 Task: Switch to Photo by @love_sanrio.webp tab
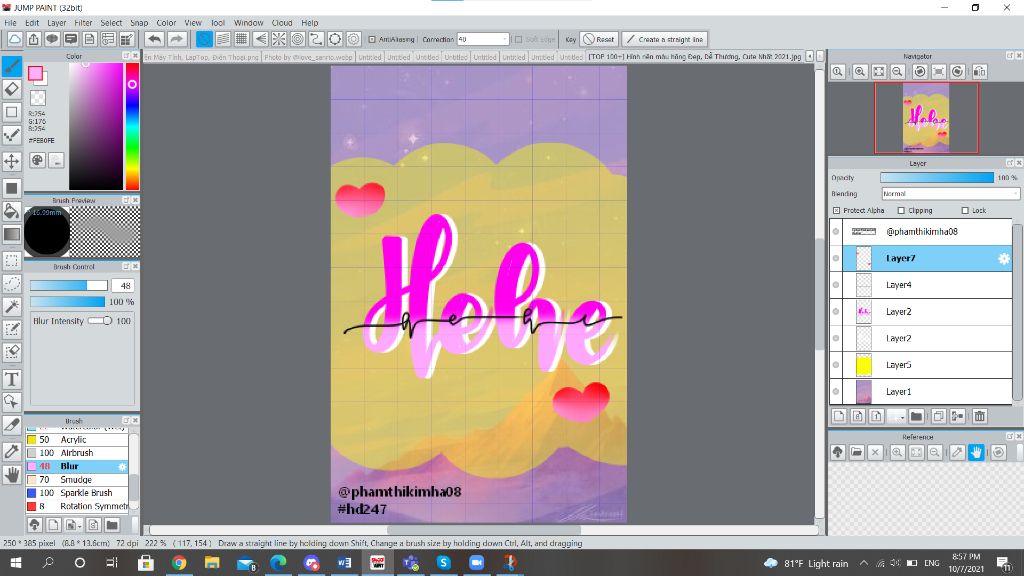click(x=308, y=57)
